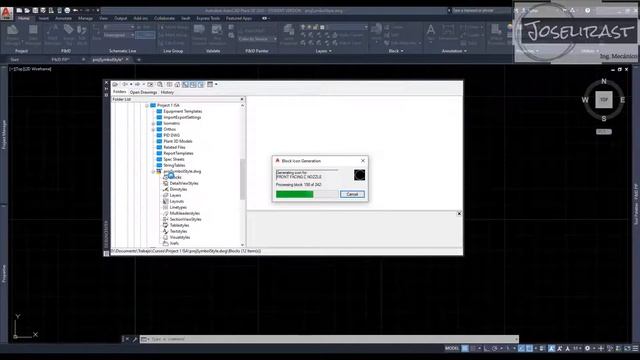Expand the Layers panel title dropdown
Image resolution: width=640 pixels, height=360 pixels.
pyautogui.click(x=324, y=51)
